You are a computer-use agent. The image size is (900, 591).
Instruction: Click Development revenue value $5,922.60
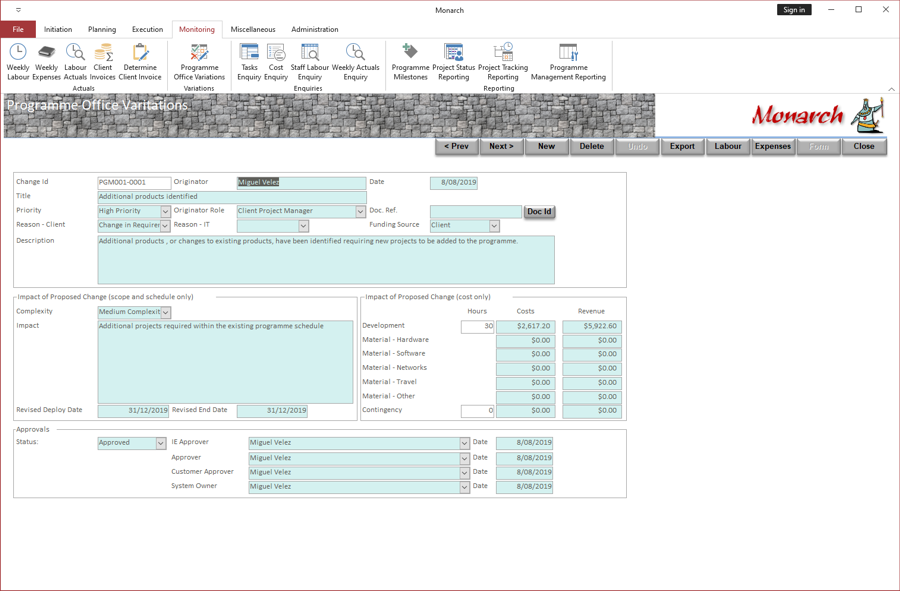click(x=592, y=326)
